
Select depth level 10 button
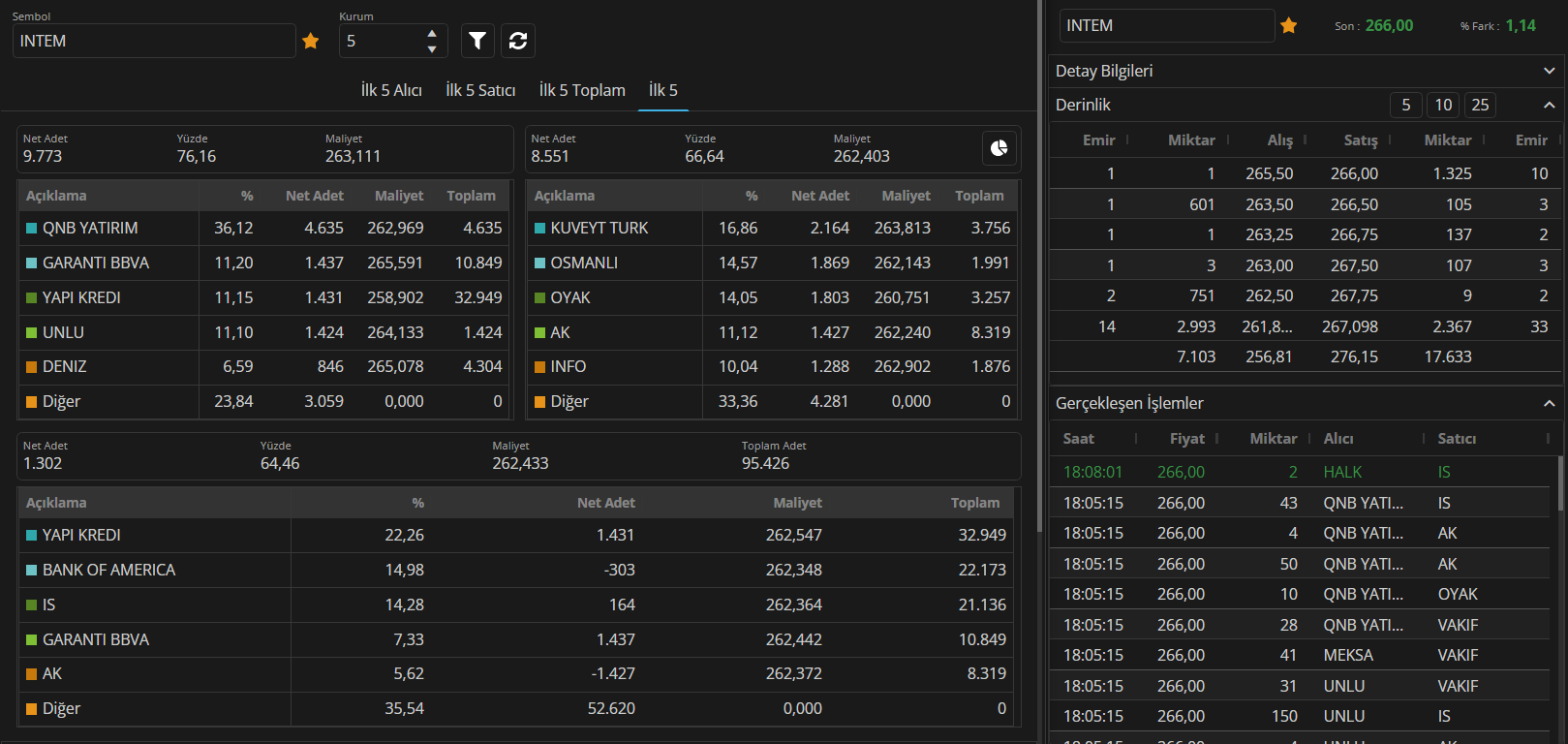click(1443, 105)
